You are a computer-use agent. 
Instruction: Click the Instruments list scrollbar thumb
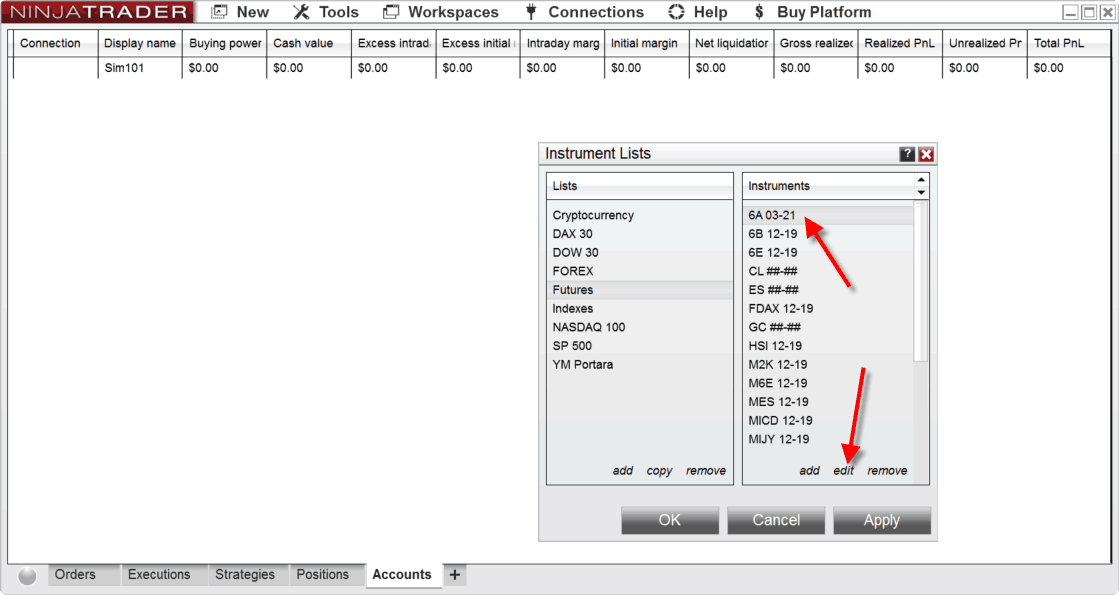921,283
